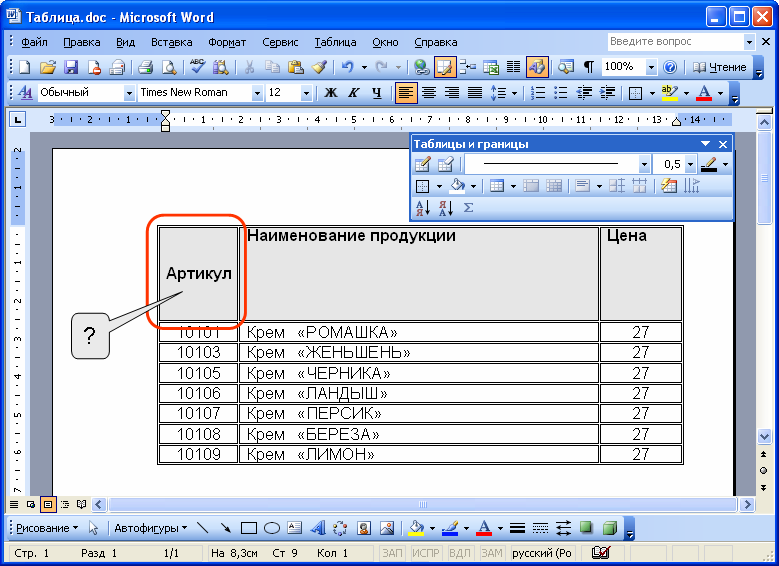The image size is (779, 566).
Task: Insert a hyperlink (globe icon)
Action: click(x=421, y=67)
